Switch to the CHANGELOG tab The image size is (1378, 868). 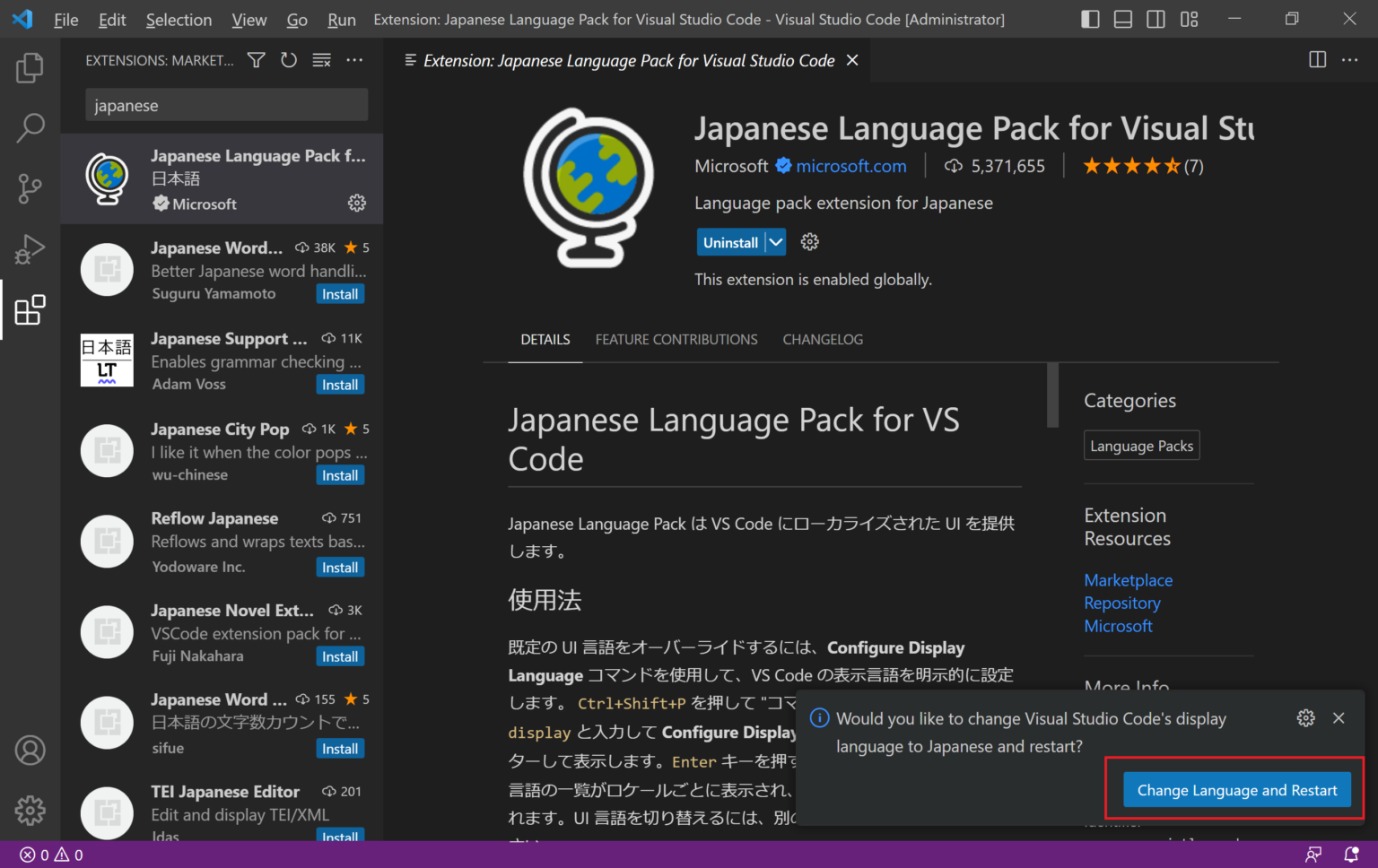click(x=822, y=339)
